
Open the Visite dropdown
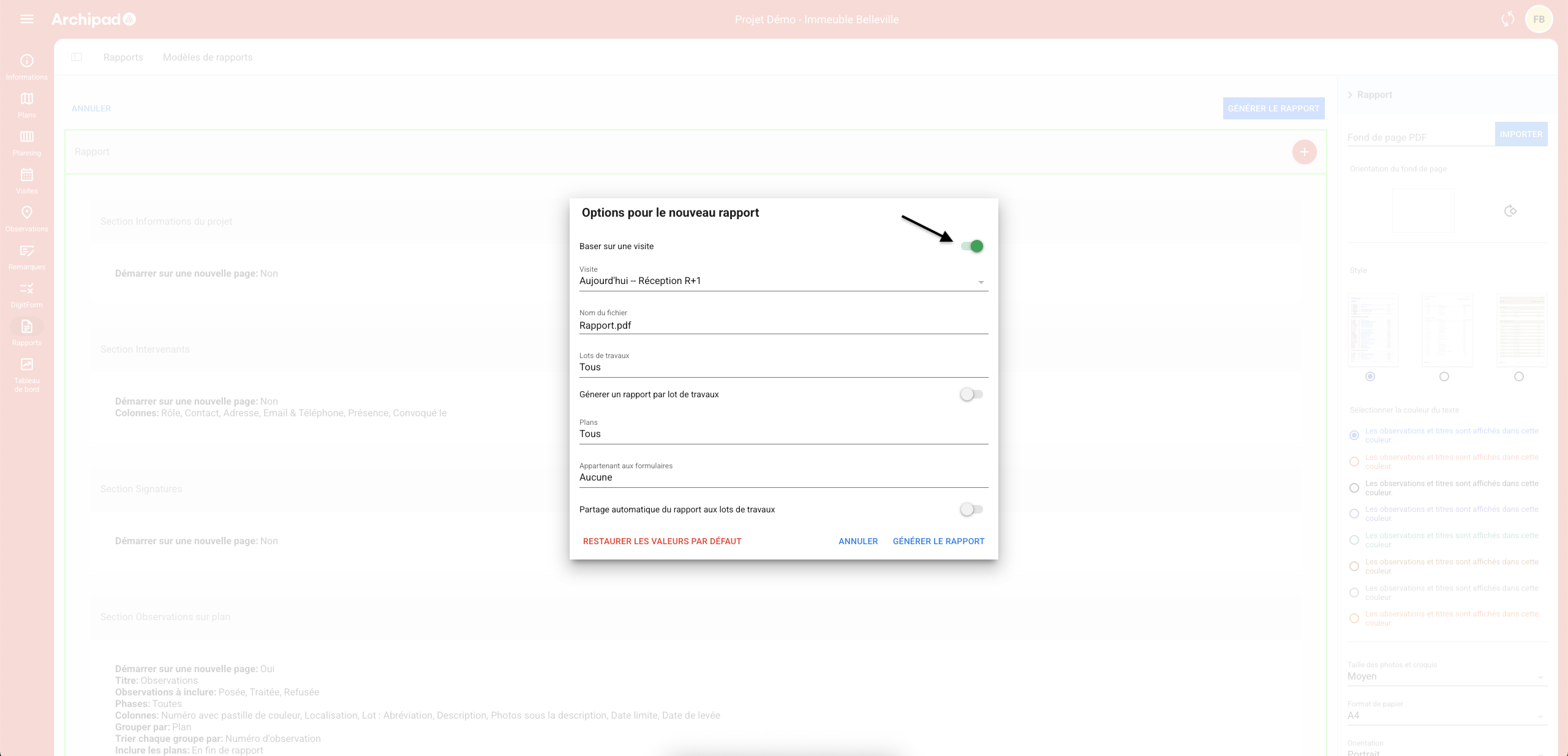(783, 281)
